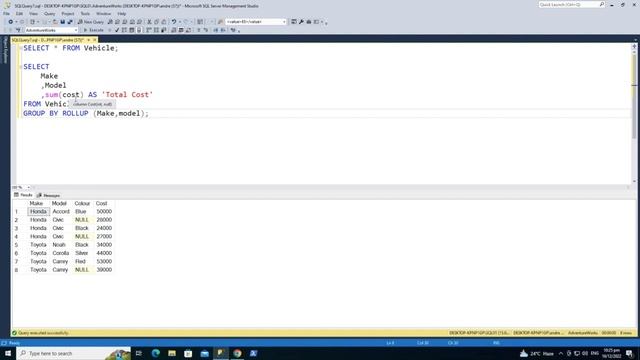Click the taskbar search box

click(73, 353)
